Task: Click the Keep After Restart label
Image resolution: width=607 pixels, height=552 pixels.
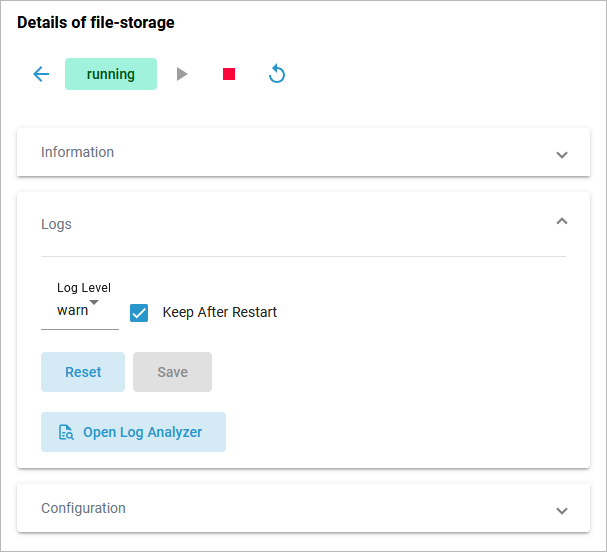Action: coord(219,312)
